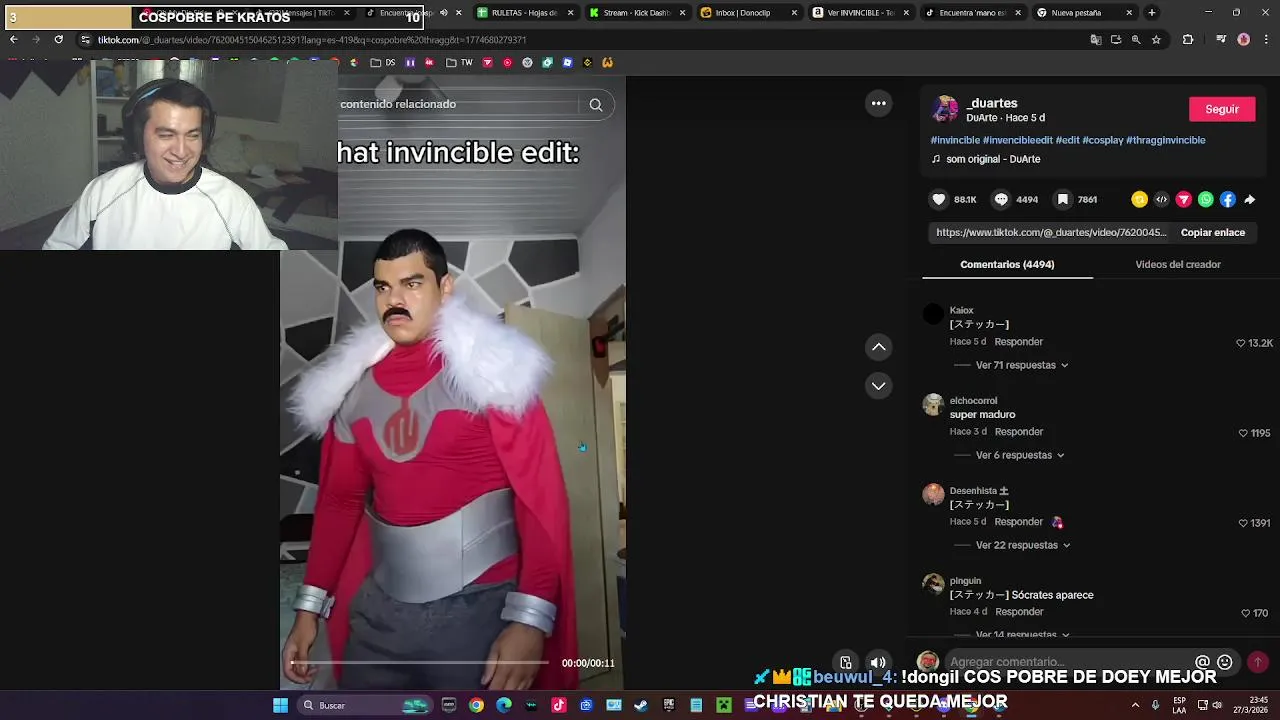Open som original - DuArte sound

993,159
